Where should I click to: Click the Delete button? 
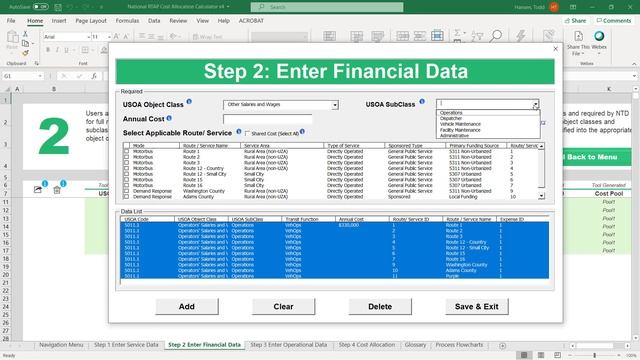click(380, 307)
